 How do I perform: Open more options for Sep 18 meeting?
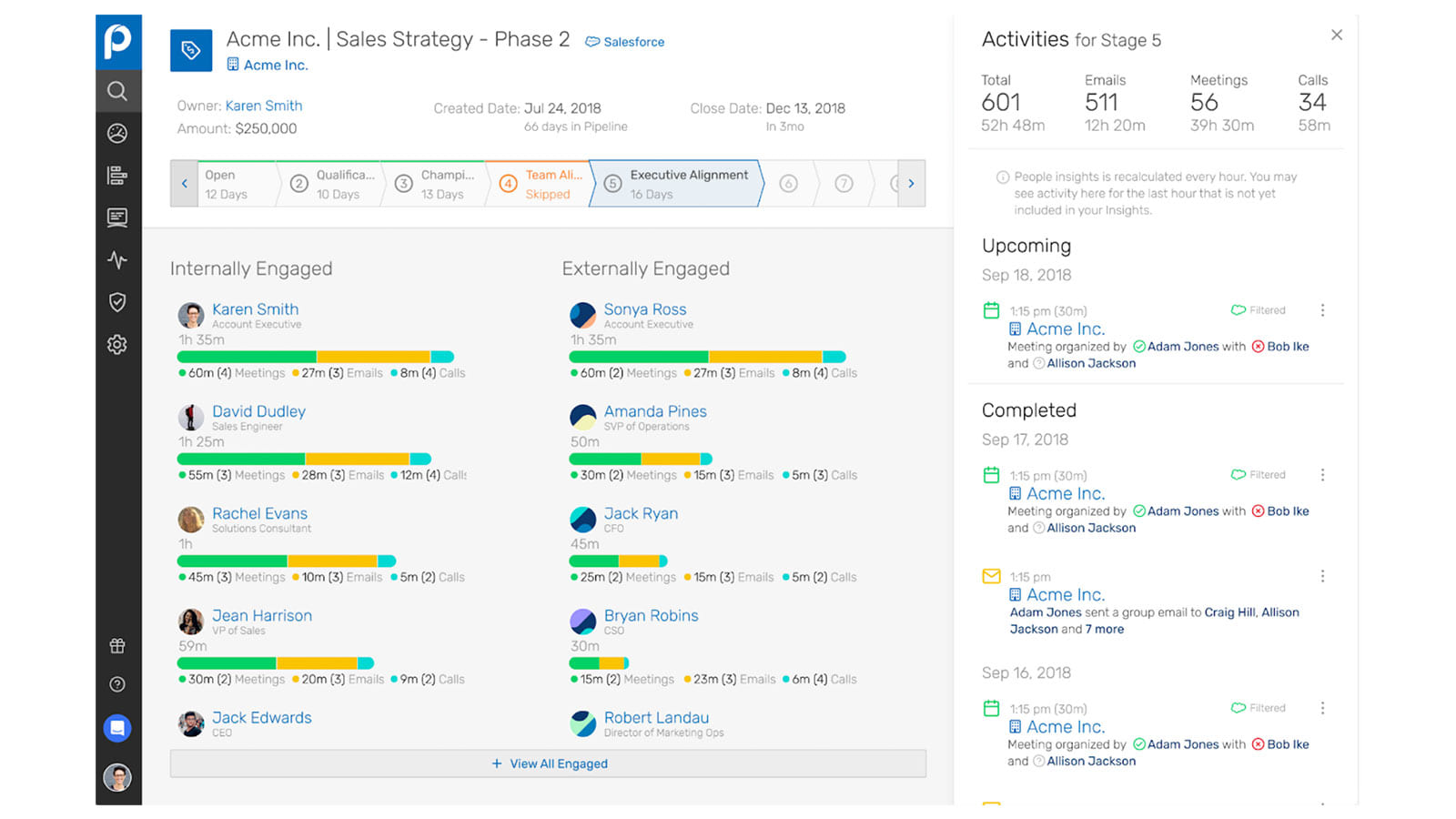point(1322,310)
